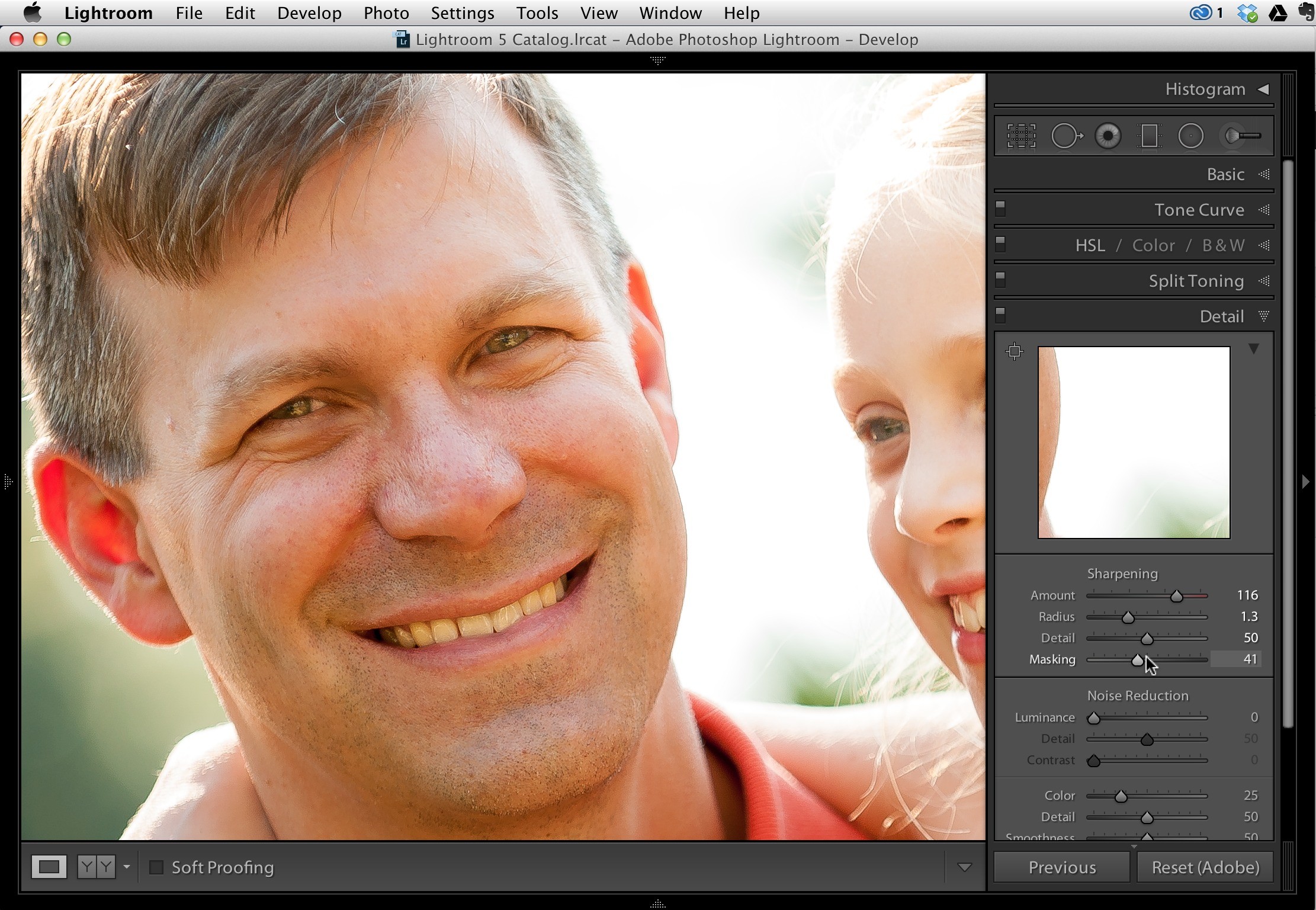Adjust the Sharpening Masking slider

pyautogui.click(x=1138, y=660)
